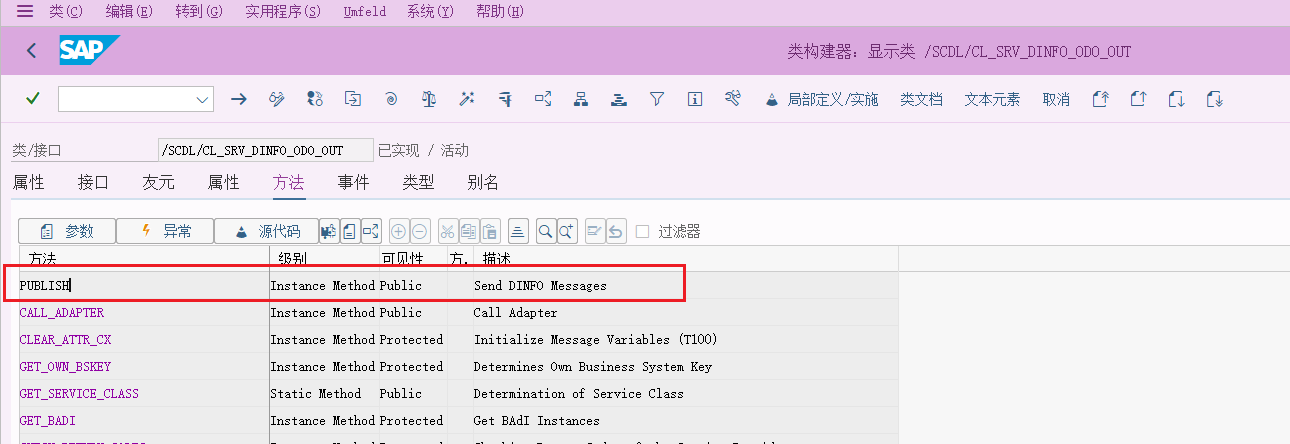Click the document icon next to puzzle piece

(x=350, y=231)
